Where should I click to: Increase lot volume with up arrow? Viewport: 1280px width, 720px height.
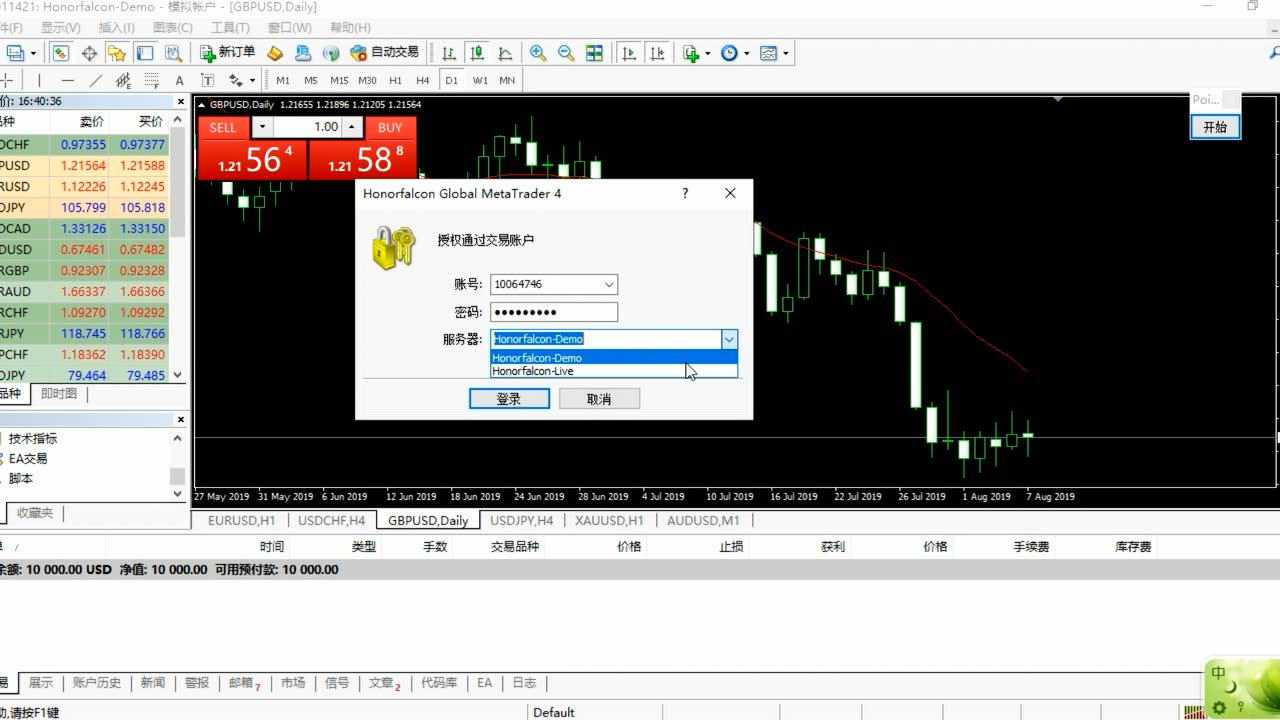coord(351,127)
